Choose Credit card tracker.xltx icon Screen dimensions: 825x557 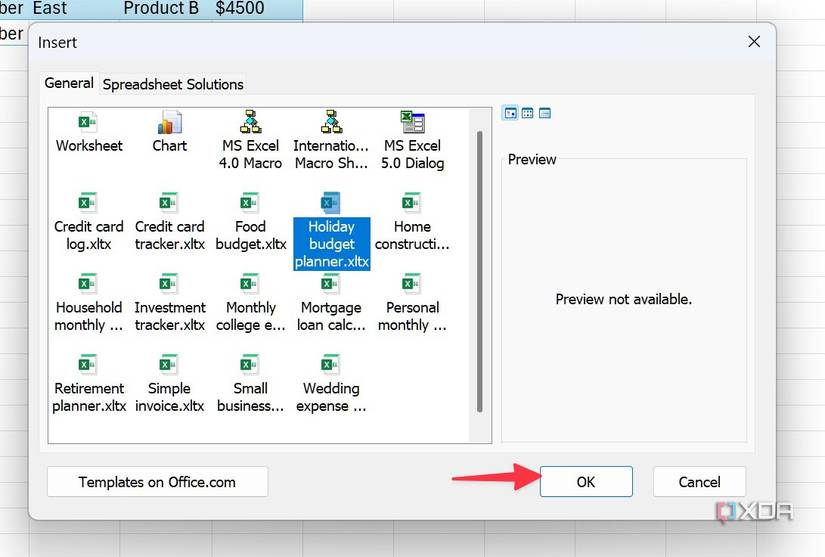click(168, 202)
